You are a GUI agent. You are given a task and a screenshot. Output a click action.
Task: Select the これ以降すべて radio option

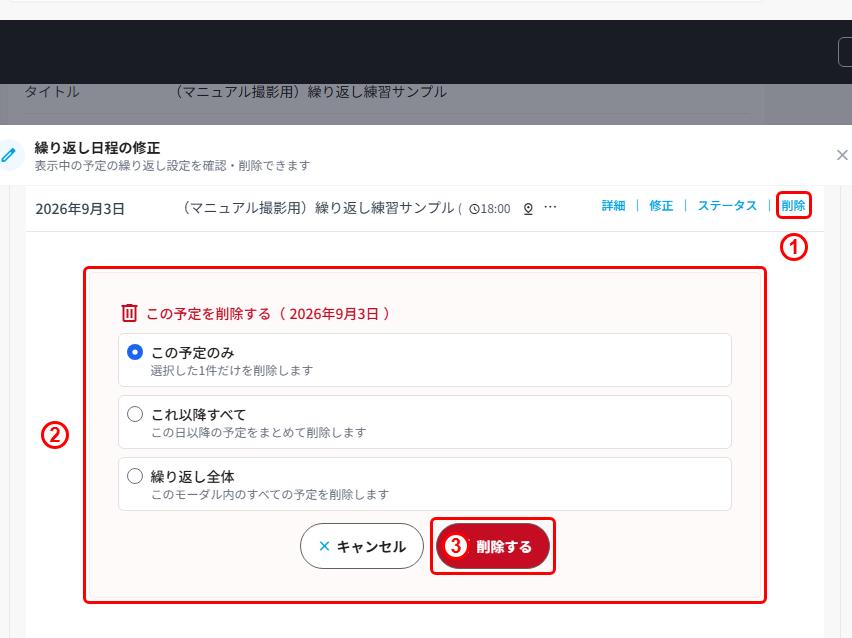[x=135, y=414]
